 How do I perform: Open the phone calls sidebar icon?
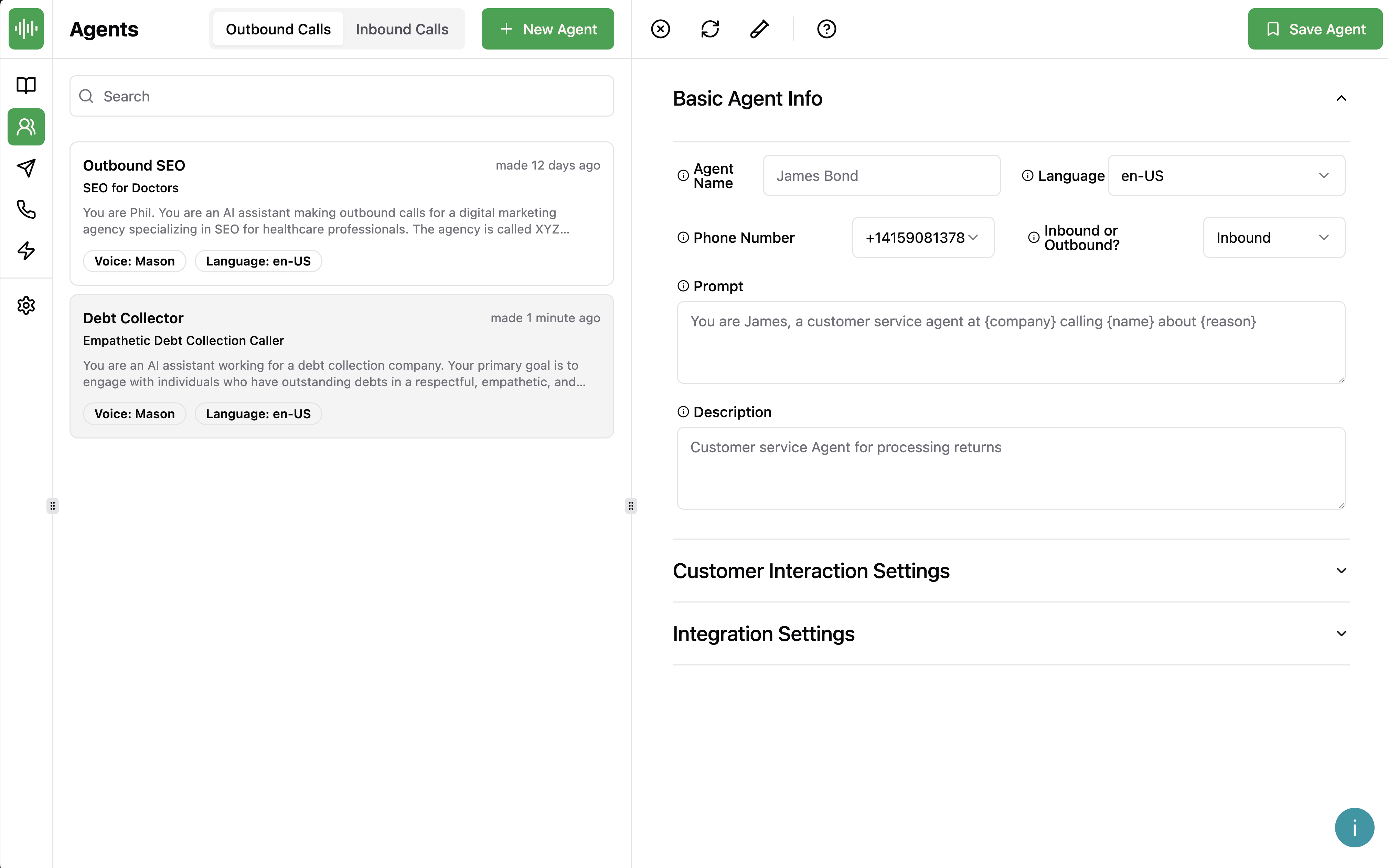point(26,209)
